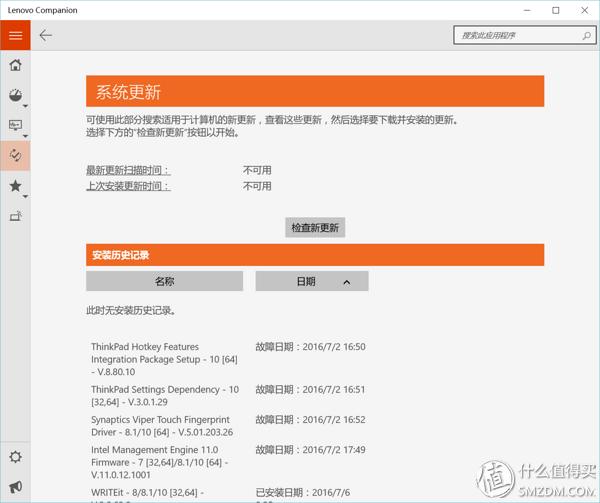Click the 系统更新 title banner
This screenshot has height=503, width=600.
315,91
